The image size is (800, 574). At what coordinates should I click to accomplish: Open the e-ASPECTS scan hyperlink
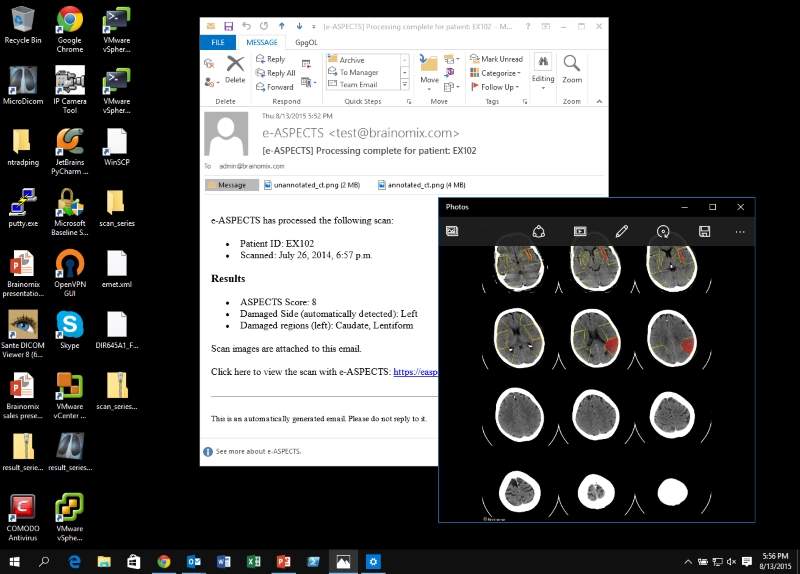pos(415,372)
